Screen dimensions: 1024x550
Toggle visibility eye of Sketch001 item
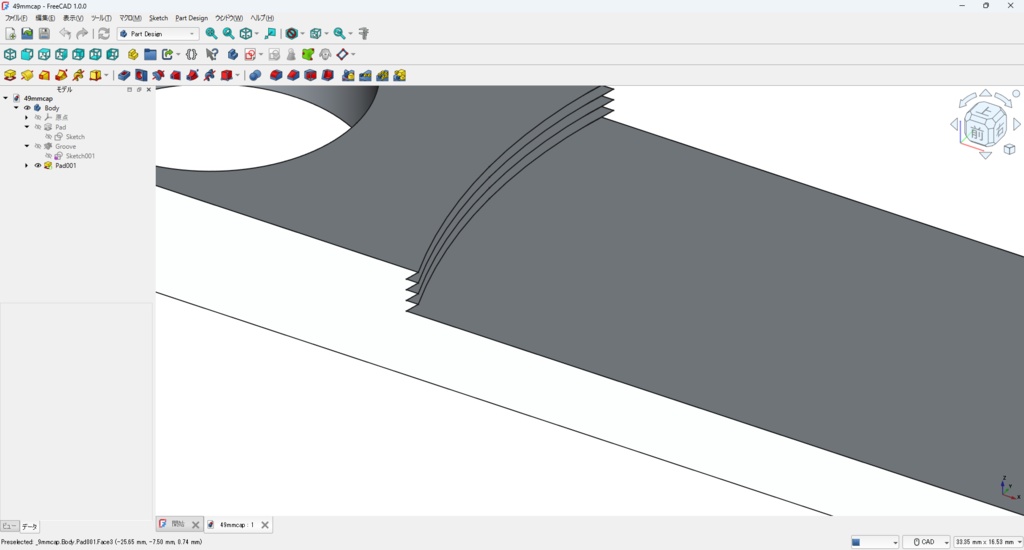[48, 156]
